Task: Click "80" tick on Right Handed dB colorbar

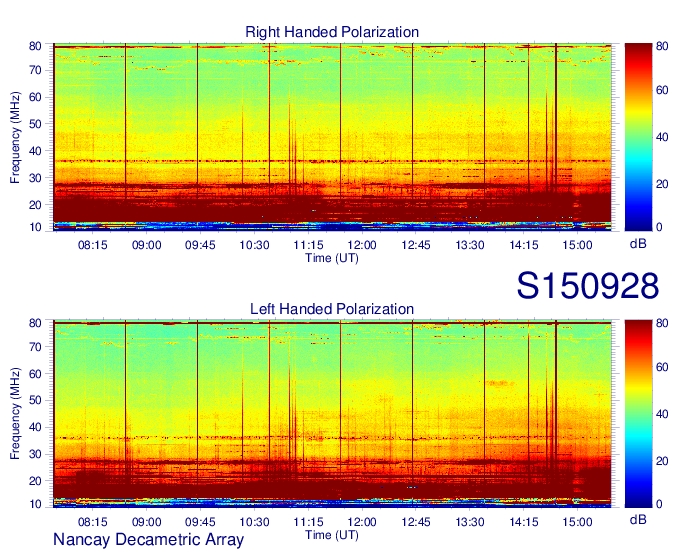Action: point(662,46)
